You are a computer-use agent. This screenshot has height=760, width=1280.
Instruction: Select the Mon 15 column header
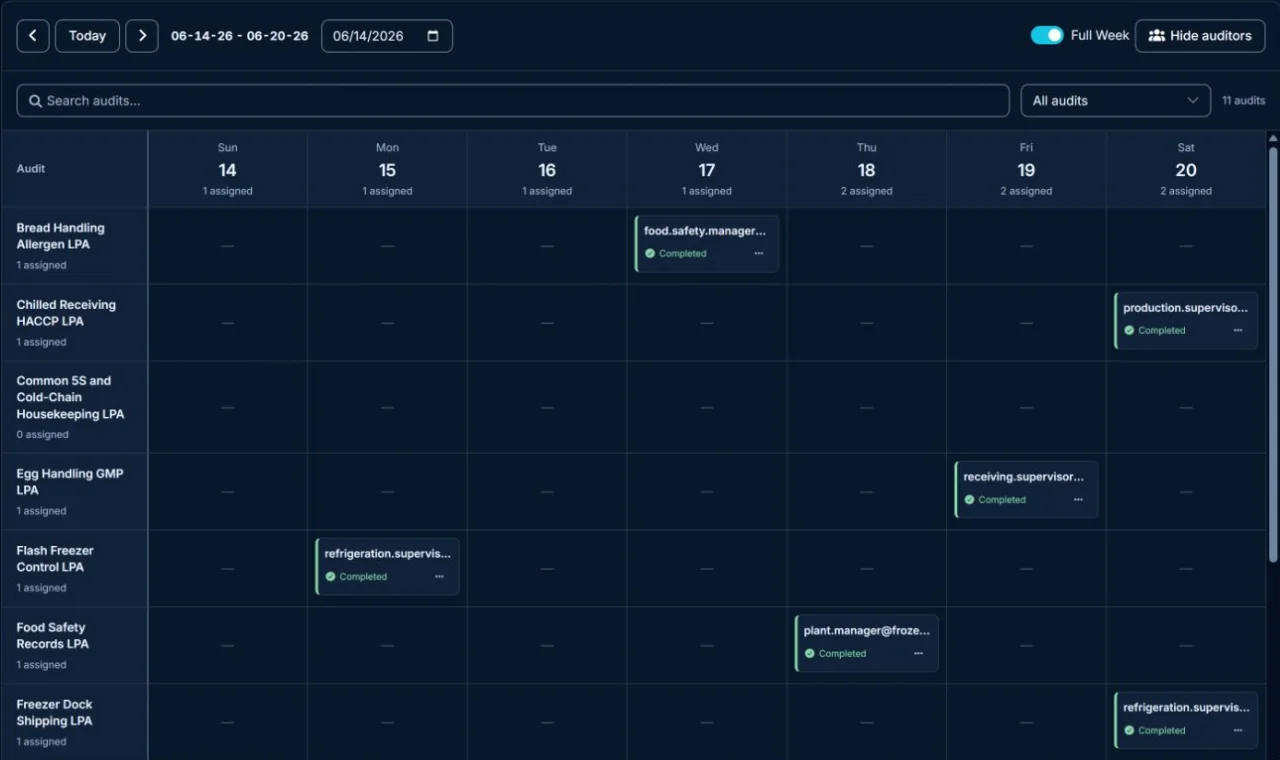tap(387, 169)
